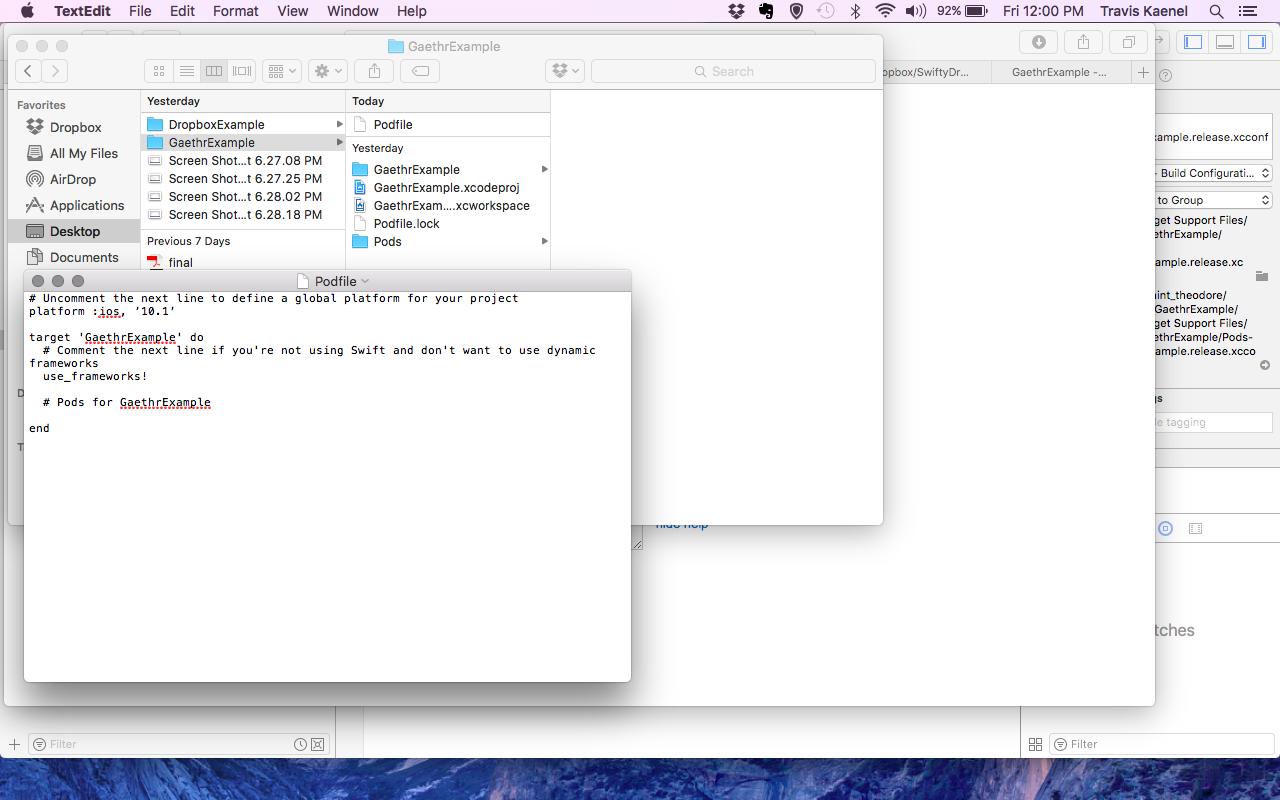Viewport: 1280px width, 800px height.
Task: Select Dropbox in the Finder sidebar
Action: (76, 127)
